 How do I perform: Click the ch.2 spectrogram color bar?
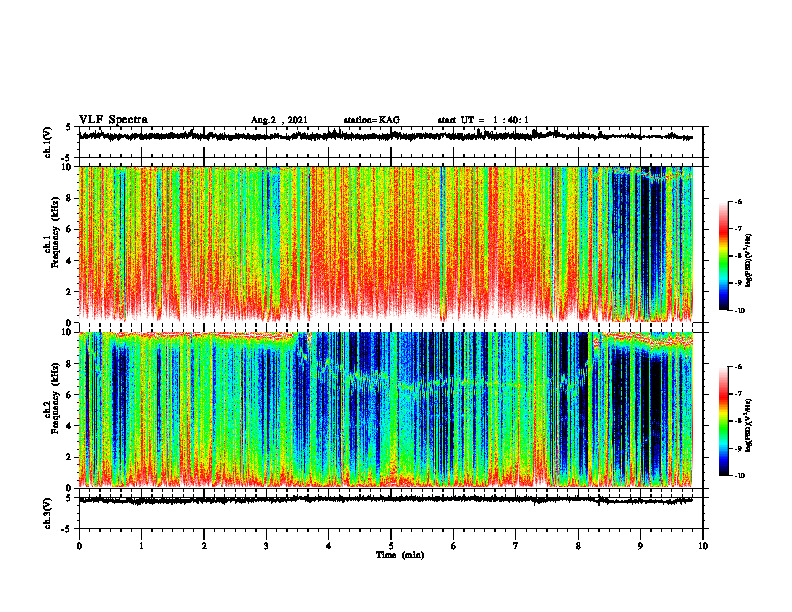tap(723, 421)
